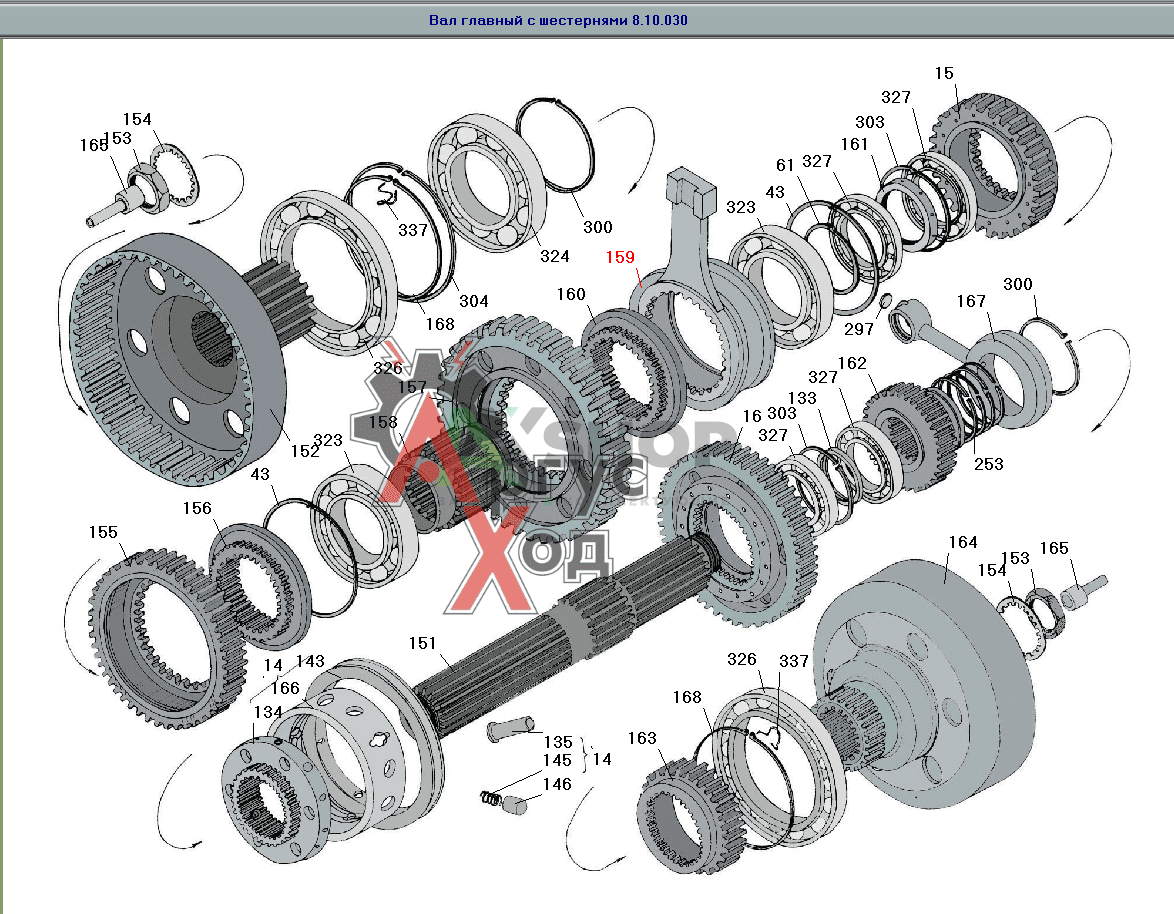The height and width of the screenshot is (914, 1174).
Task: Select part number 134 label
Action: tap(267, 711)
